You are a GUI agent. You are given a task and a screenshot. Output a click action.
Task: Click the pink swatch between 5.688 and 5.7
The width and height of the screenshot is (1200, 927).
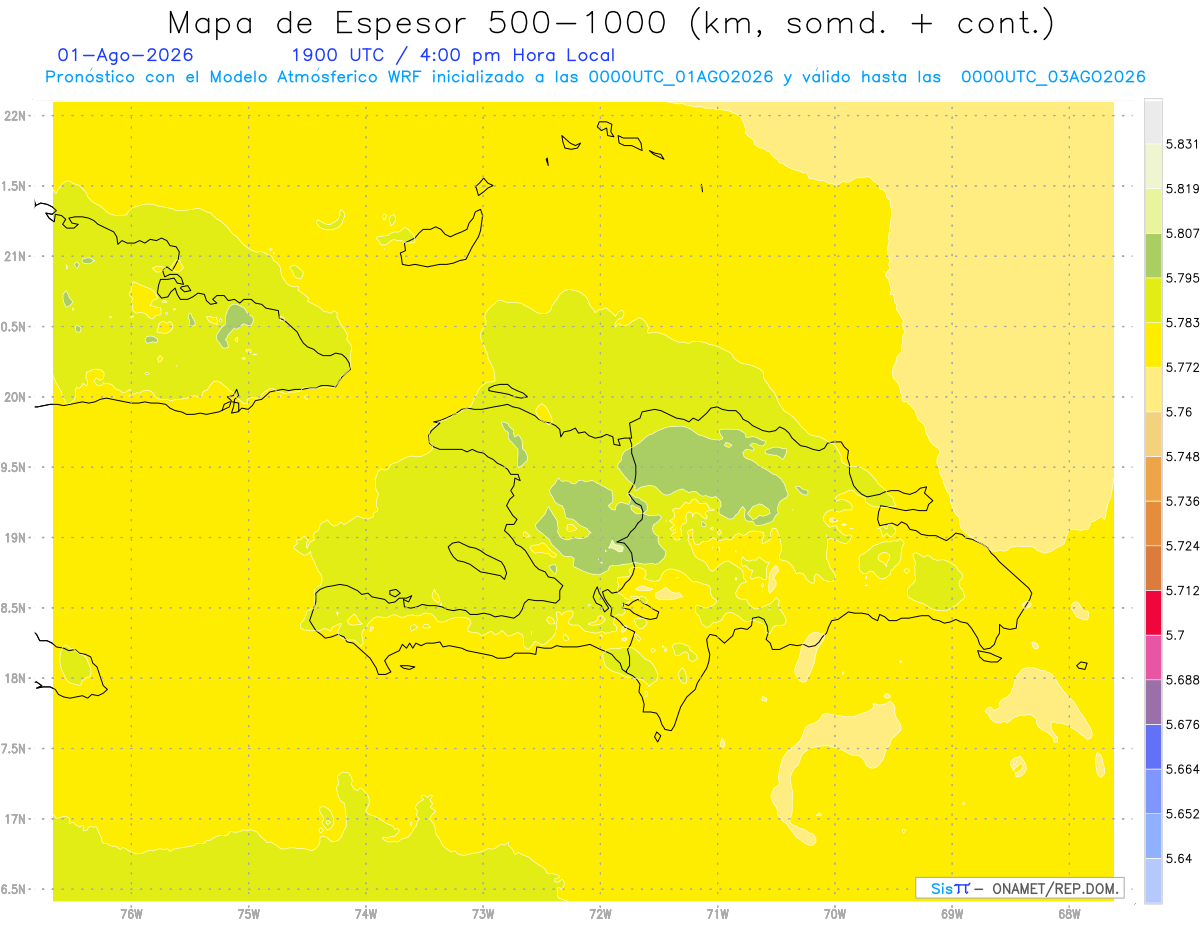(1153, 657)
